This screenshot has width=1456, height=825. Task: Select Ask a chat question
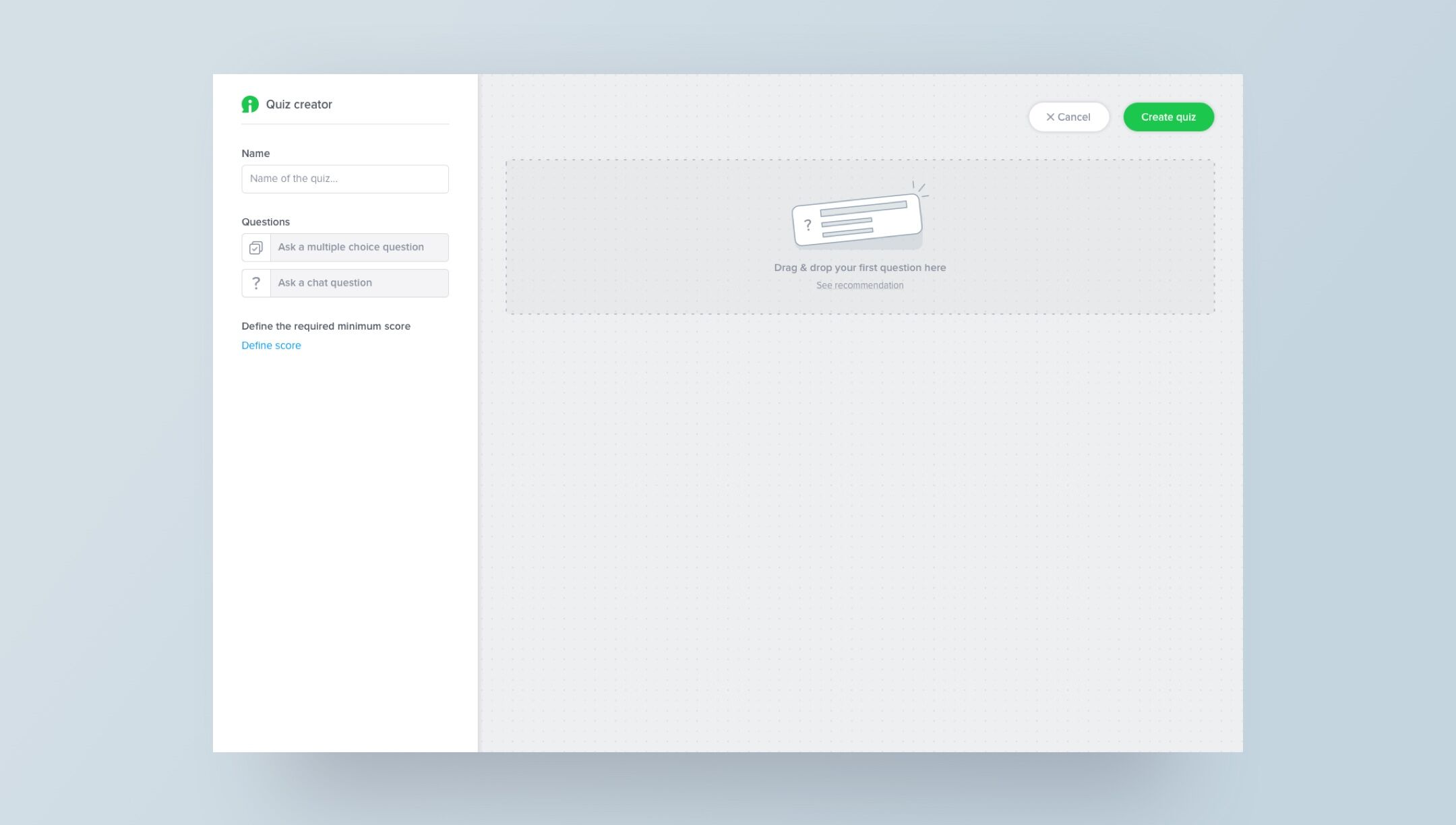tap(359, 283)
